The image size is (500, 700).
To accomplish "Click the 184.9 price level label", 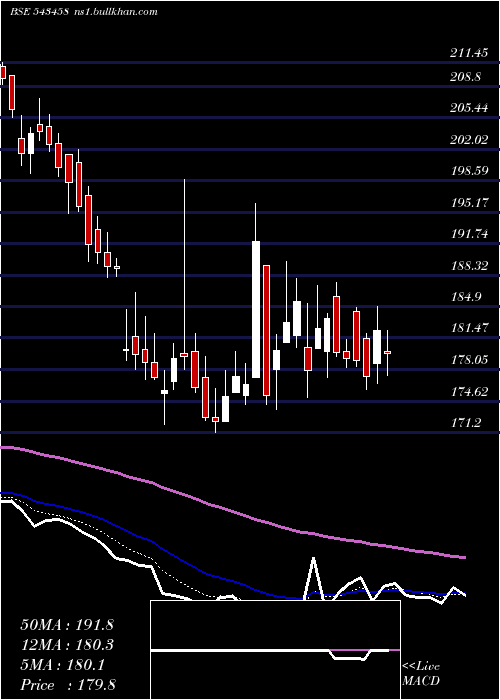I will click(467, 297).
